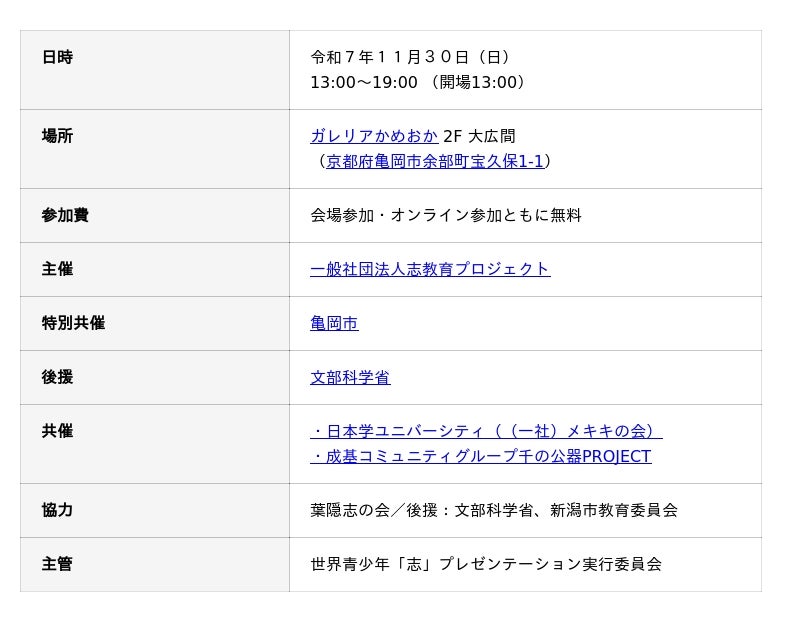Open the ガレリアかめおか venue link
The width and height of the screenshot is (800, 622).
point(374,136)
